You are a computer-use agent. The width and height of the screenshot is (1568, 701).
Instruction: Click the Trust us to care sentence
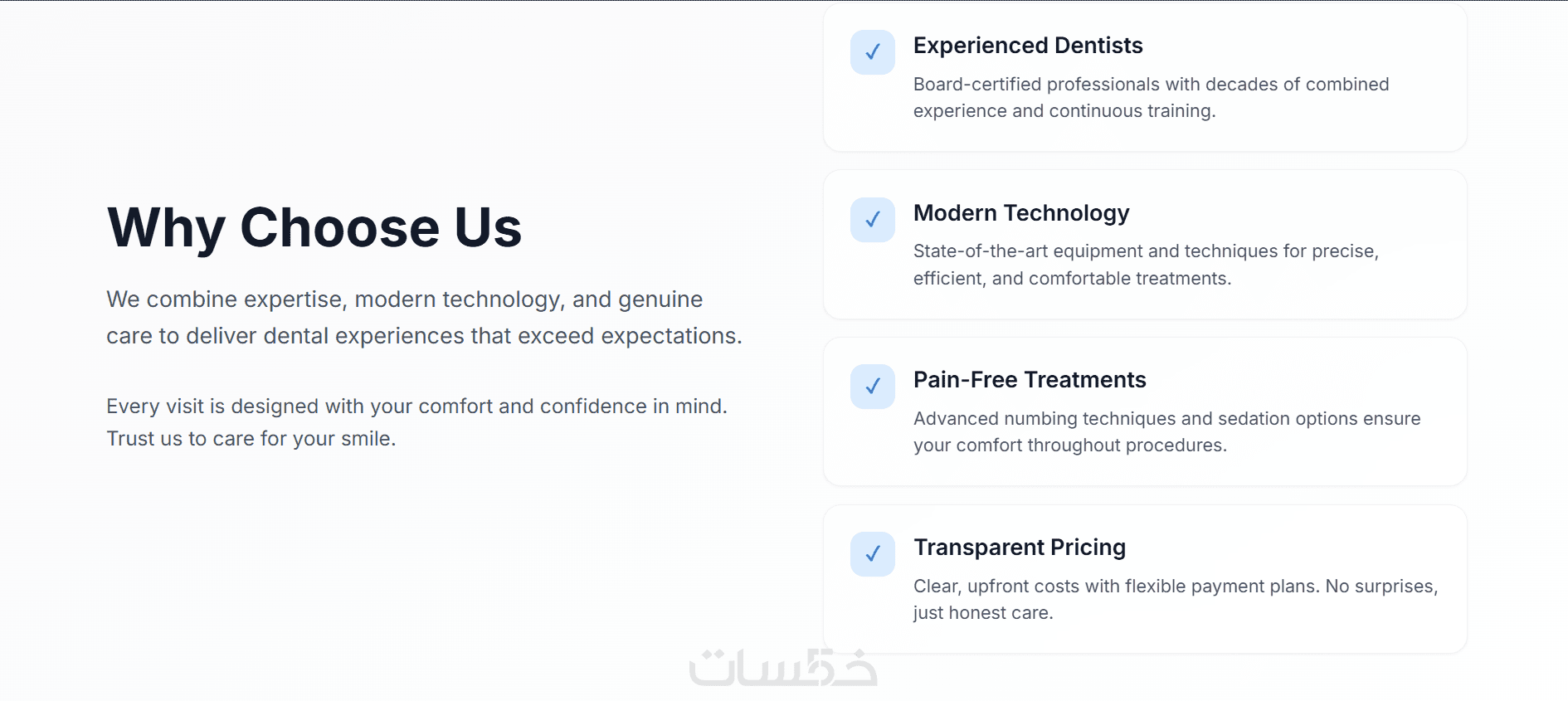tap(251, 439)
